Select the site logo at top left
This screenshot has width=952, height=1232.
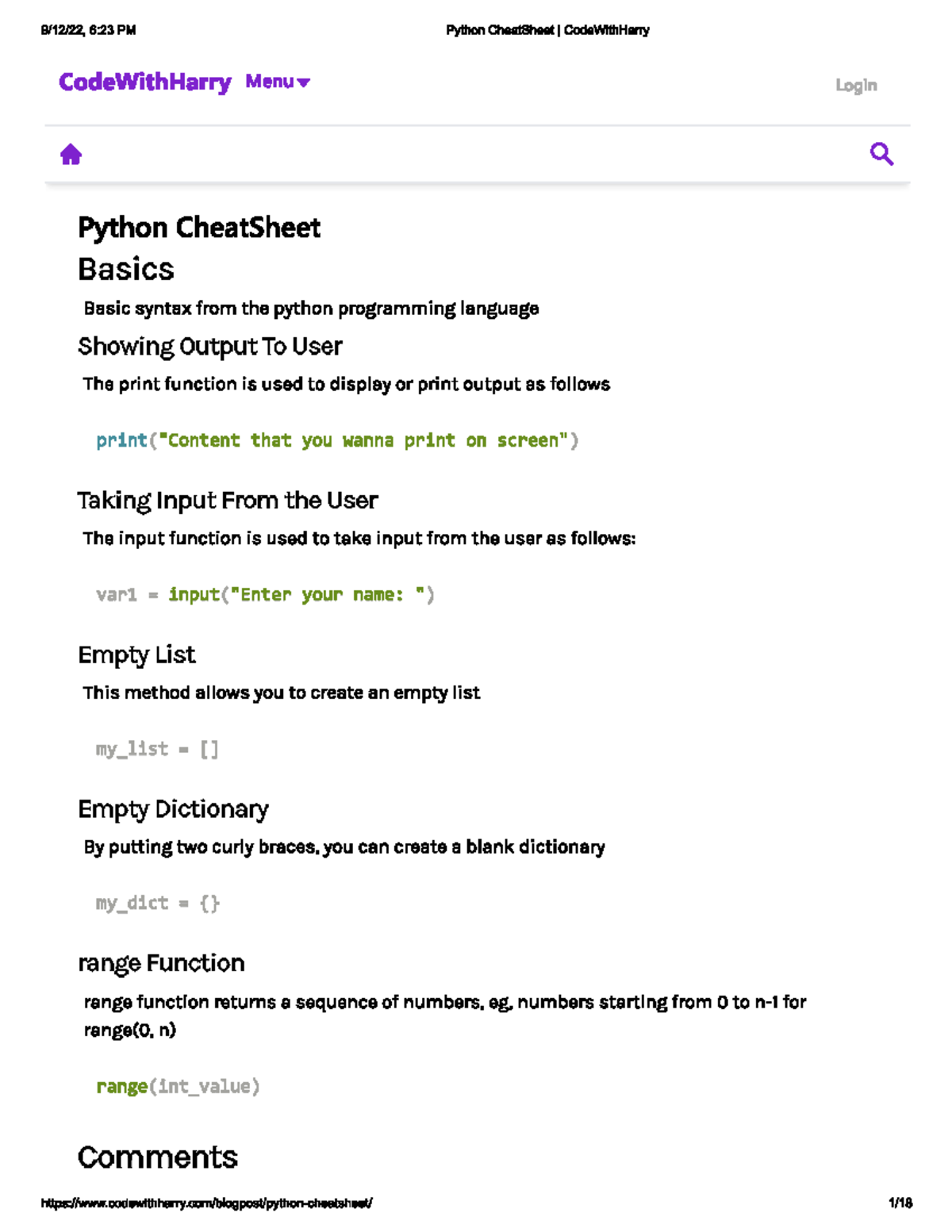(143, 82)
